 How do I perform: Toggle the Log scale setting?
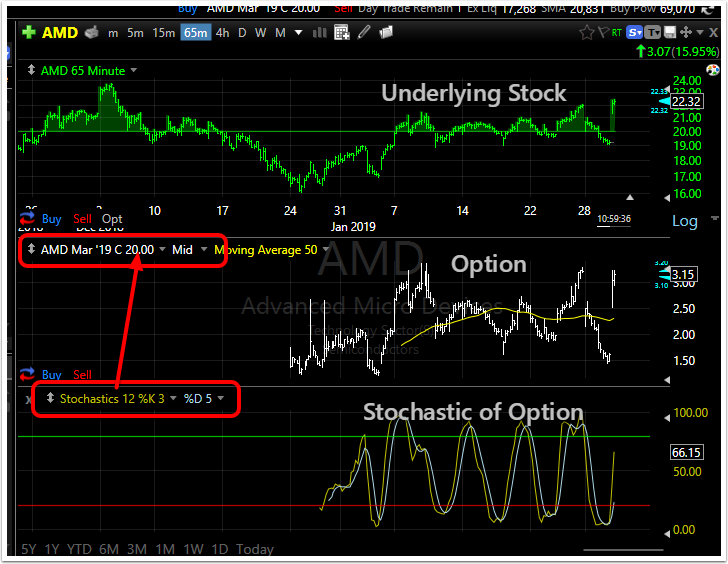click(x=684, y=221)
